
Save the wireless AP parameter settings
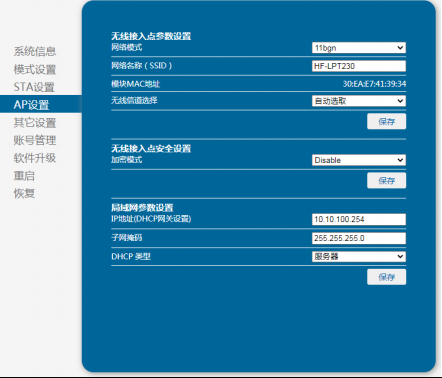(386, 121)
